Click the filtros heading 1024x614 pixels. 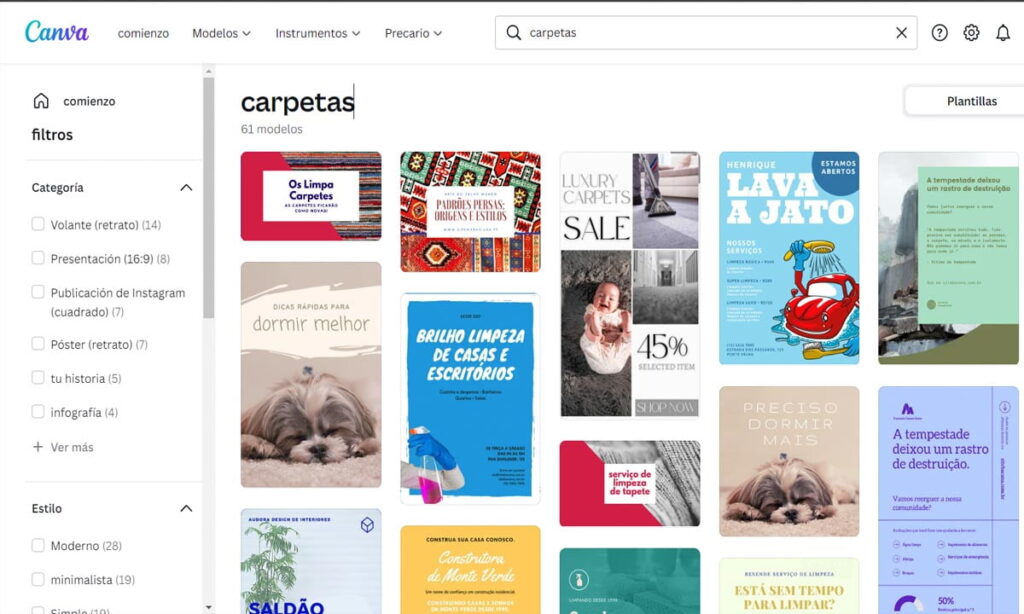(x=52, y=135)
